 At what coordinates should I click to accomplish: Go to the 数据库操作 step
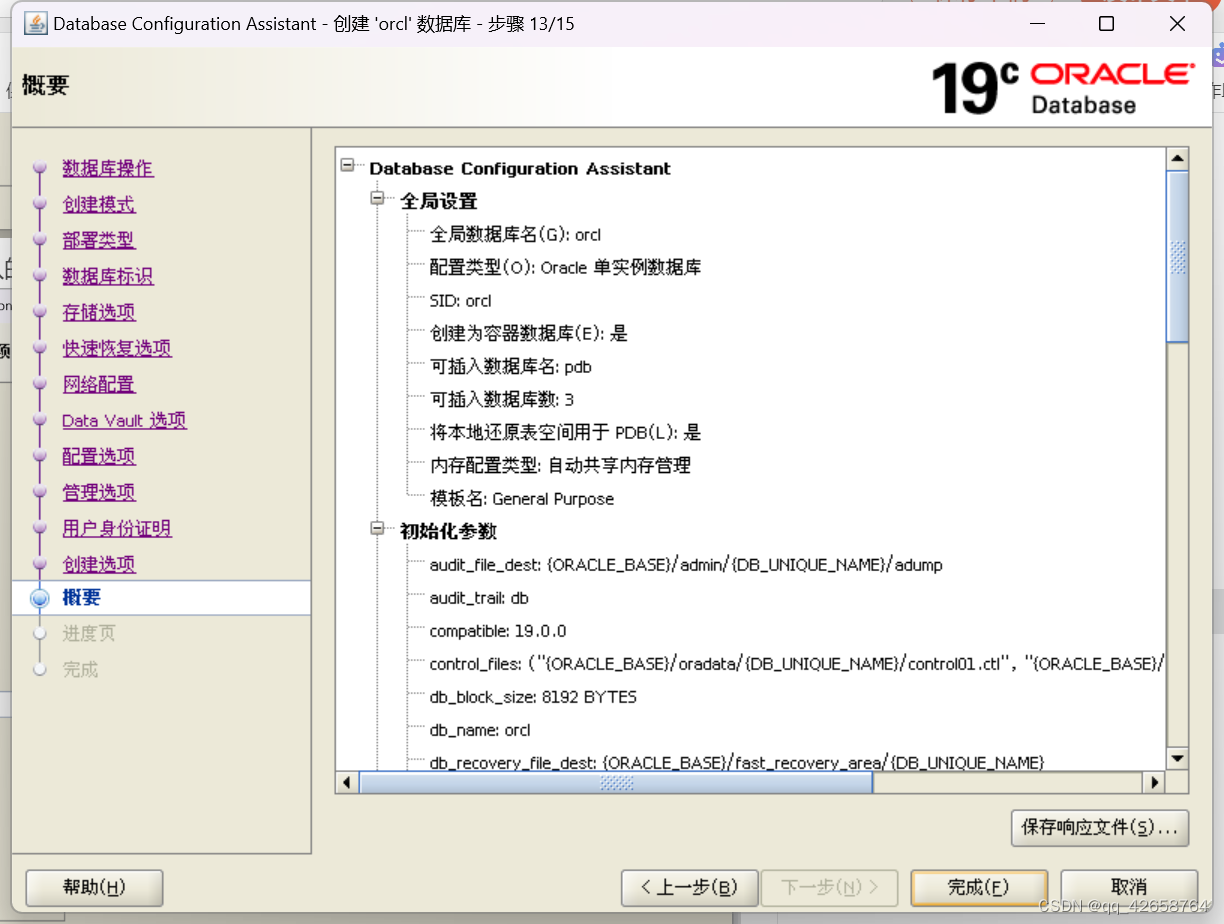[x=108, y=168]
